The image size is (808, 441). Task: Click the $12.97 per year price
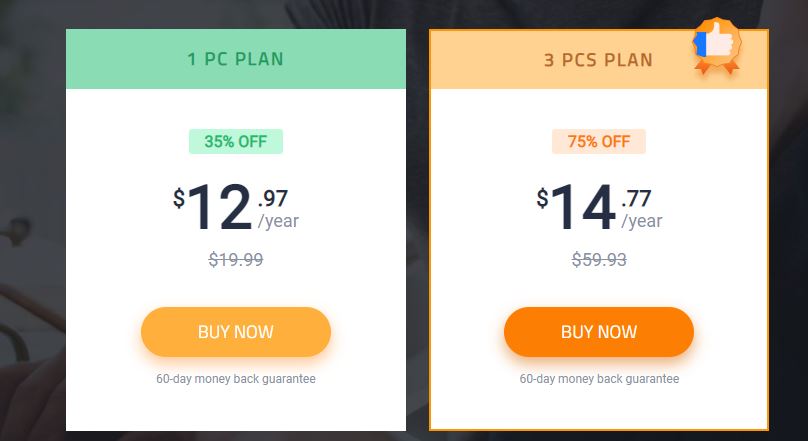[235, 208]
